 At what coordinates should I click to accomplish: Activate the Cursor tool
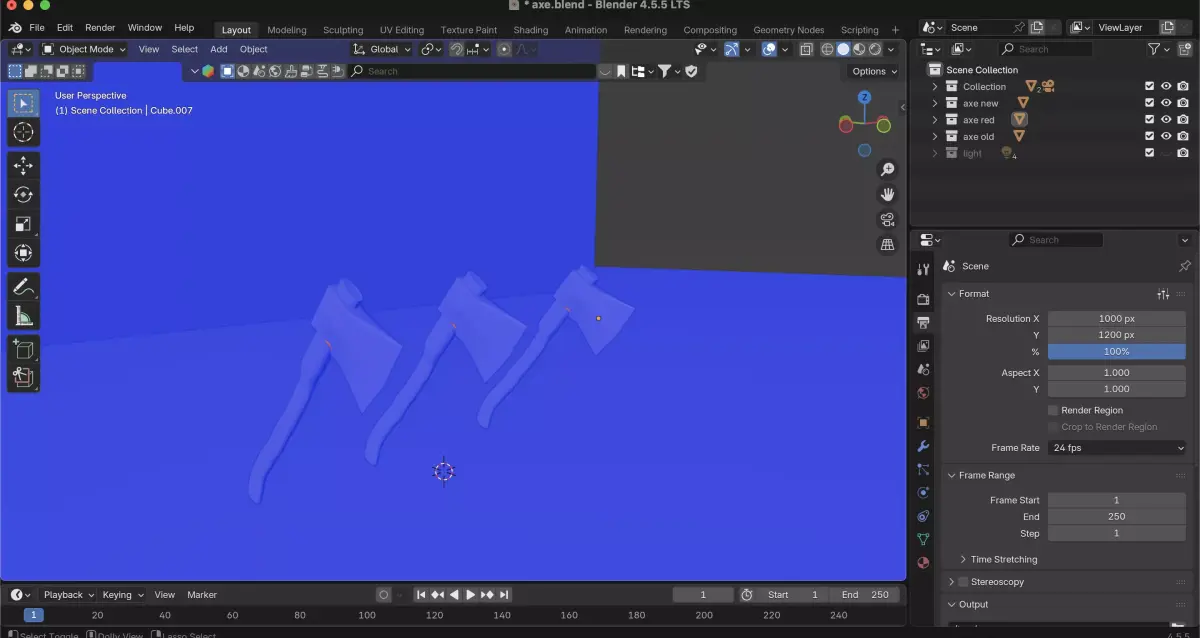click(24, 132)
